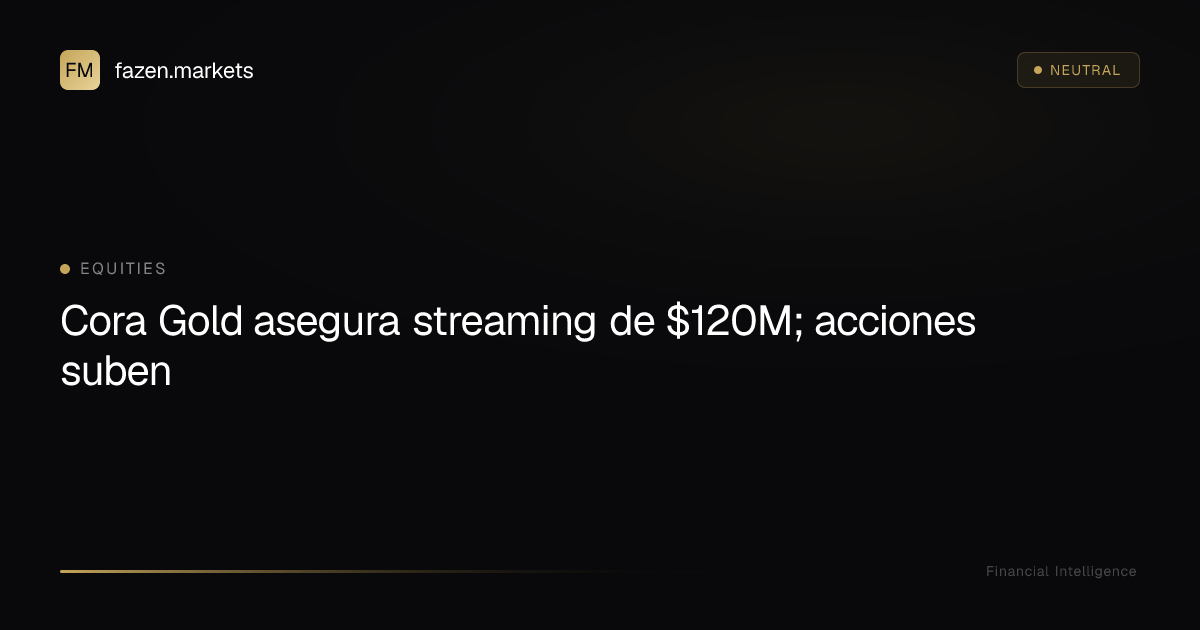Click the word "Intelligence" in footer

click(1095, 571)
